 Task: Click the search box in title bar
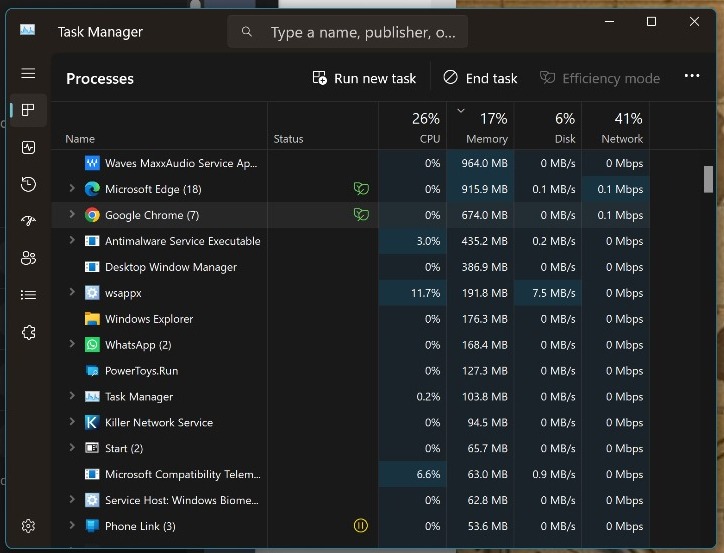pos(347,32)
